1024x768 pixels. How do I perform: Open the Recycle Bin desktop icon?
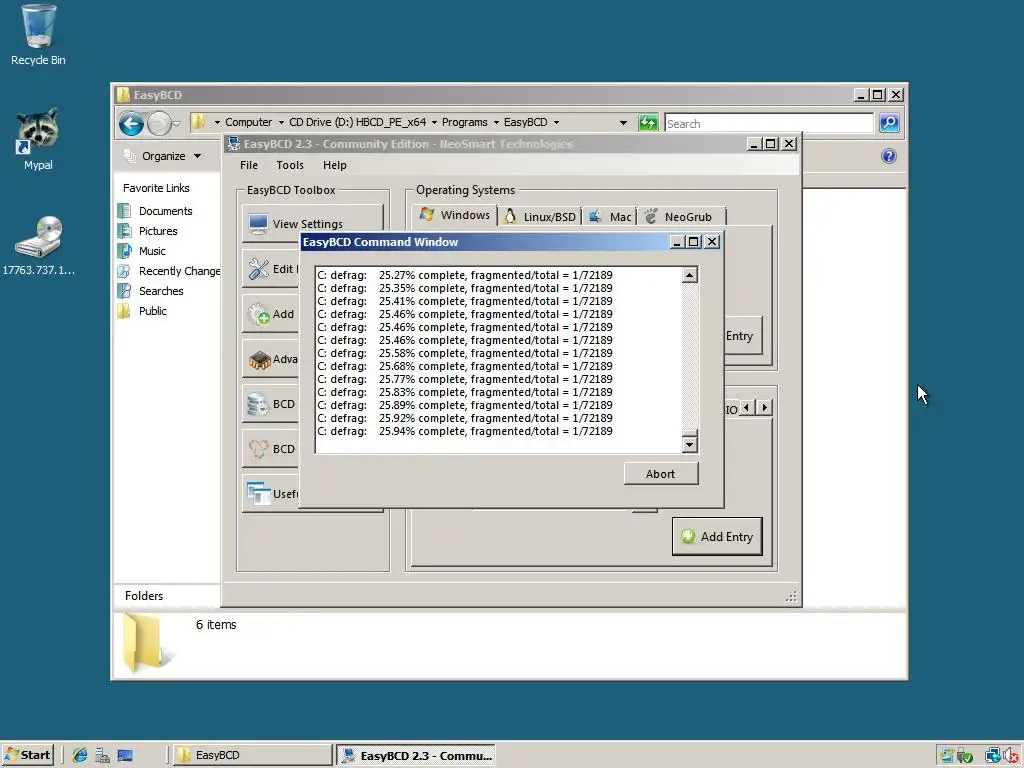38,34
